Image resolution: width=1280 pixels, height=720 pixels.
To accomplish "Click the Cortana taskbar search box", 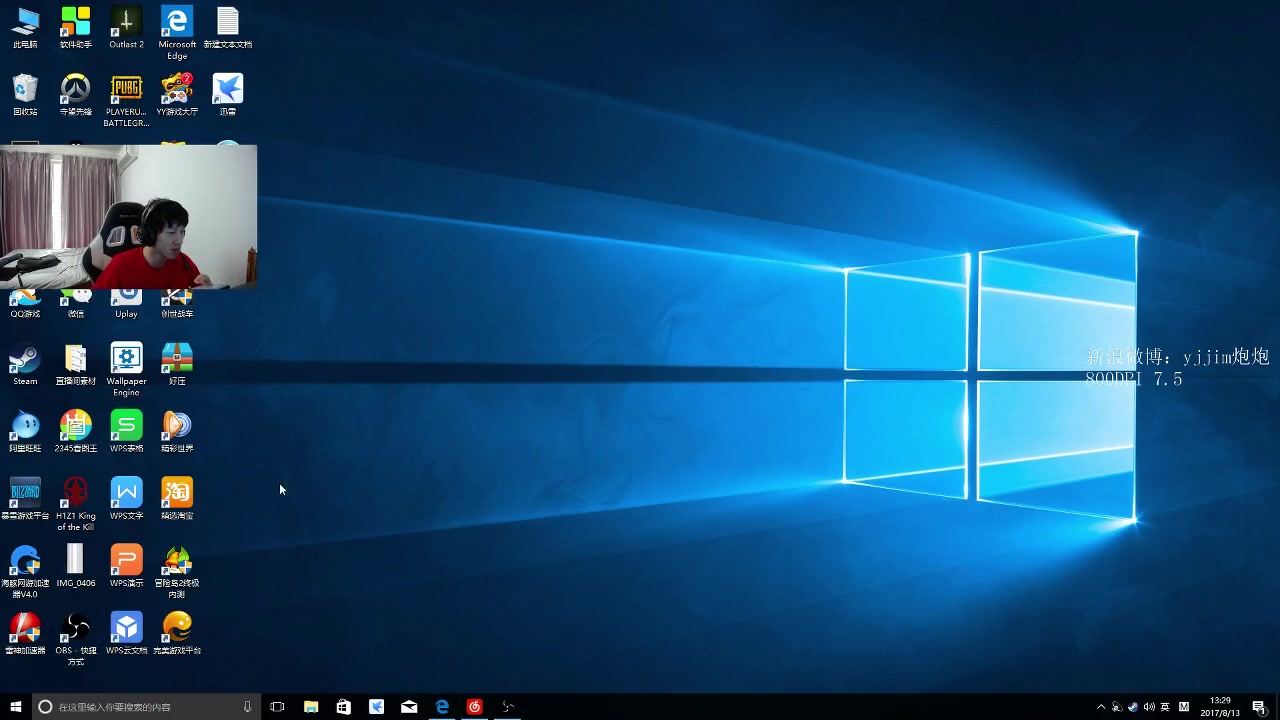I will (146, 706).
